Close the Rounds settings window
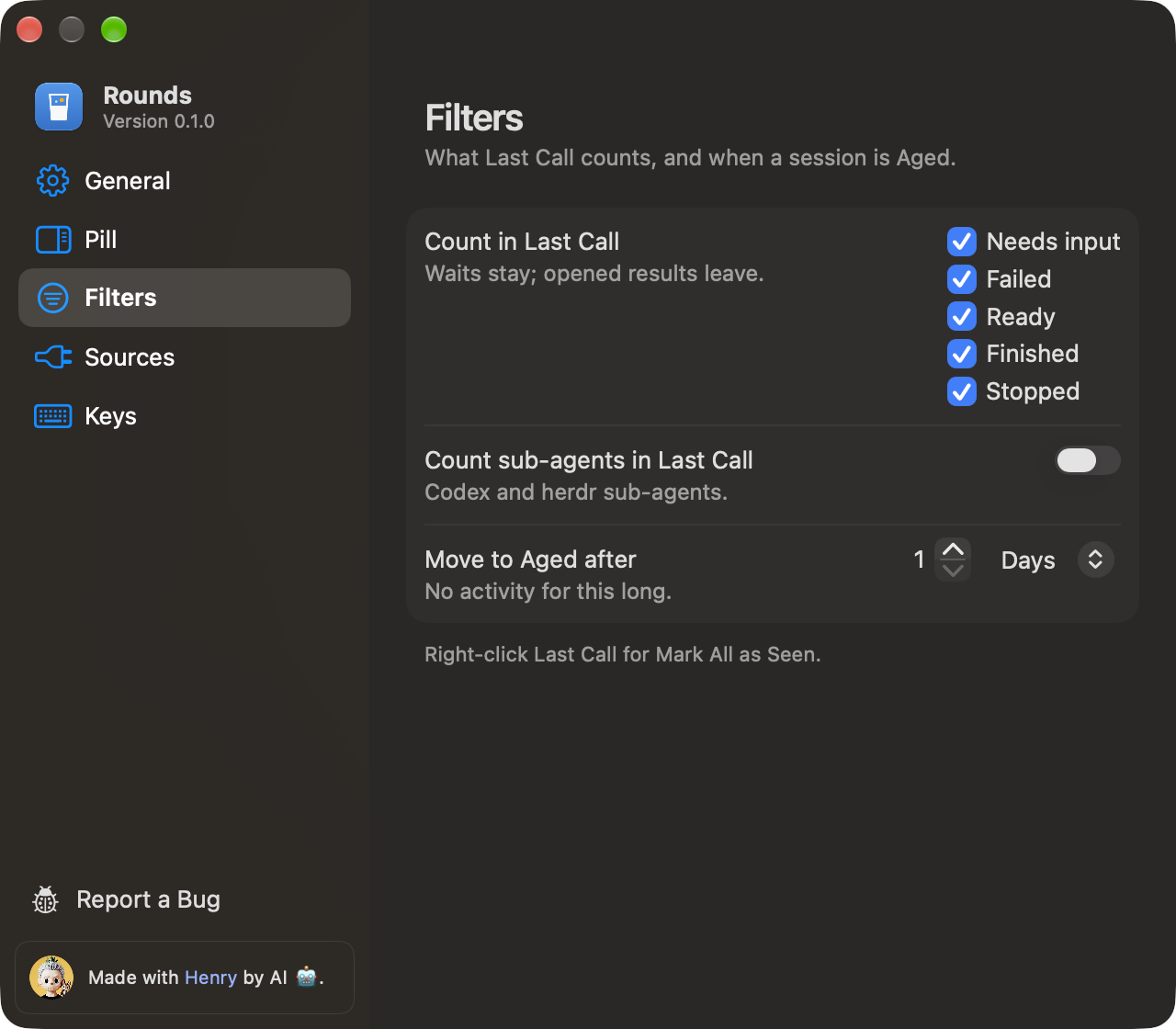 tap(29, 29)
